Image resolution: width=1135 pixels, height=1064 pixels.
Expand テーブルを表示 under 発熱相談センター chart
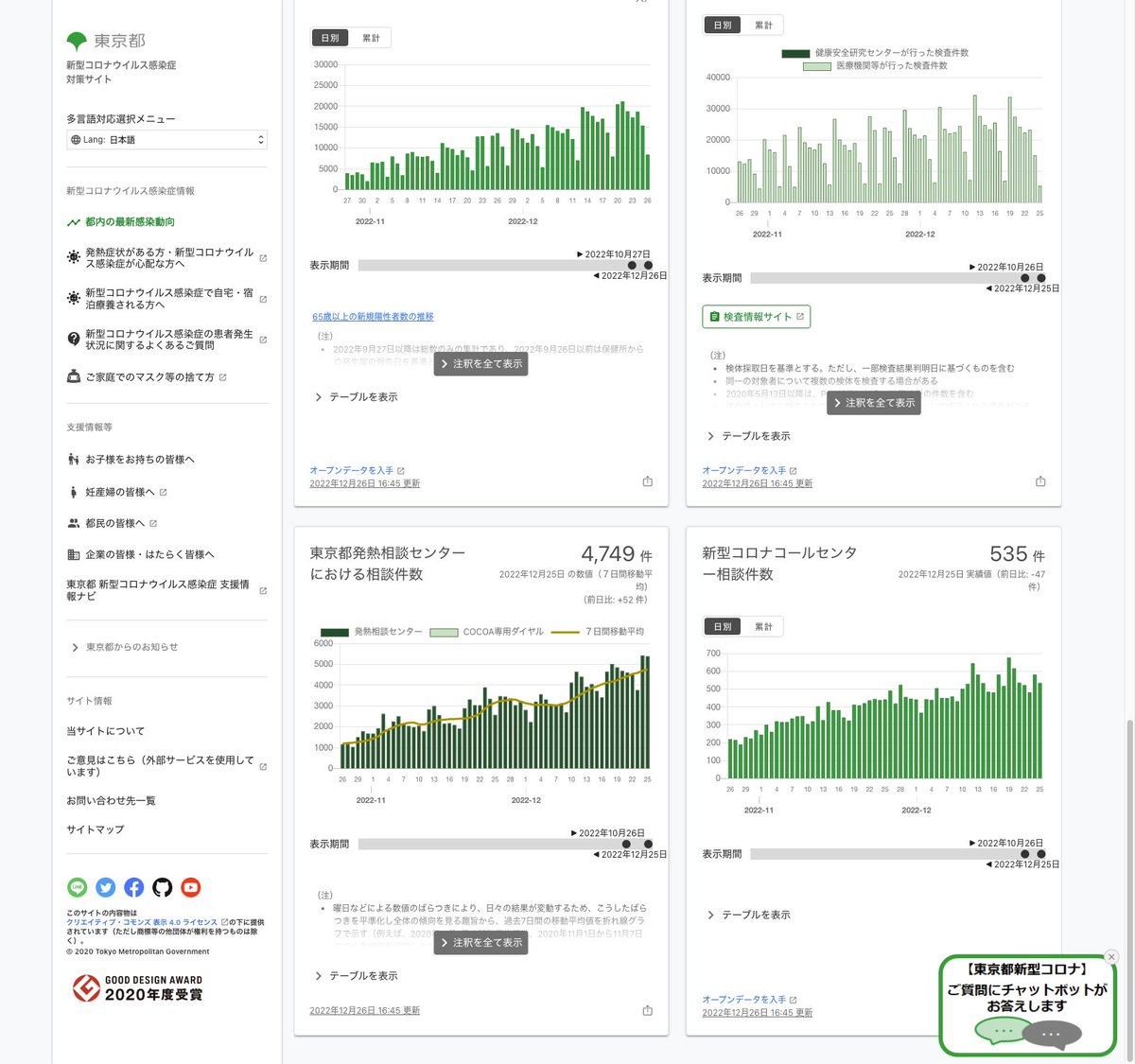357,976
